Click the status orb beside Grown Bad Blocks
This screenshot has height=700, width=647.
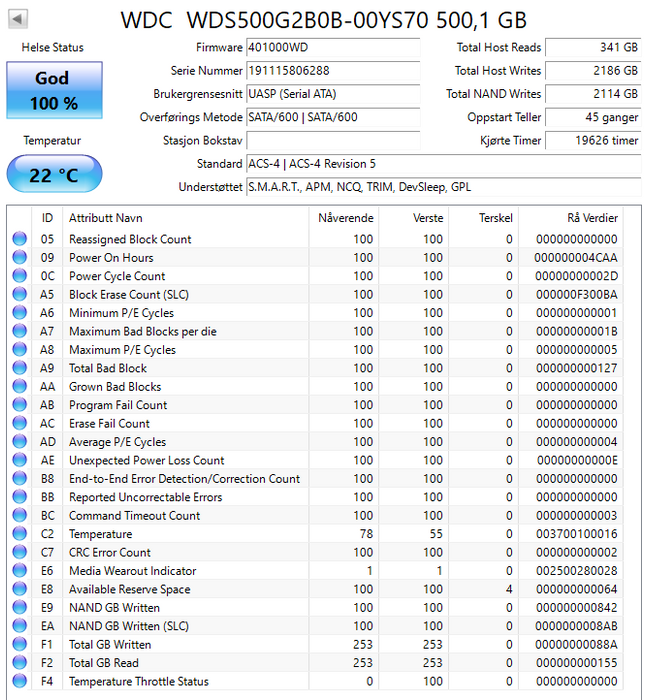(19, 387)
